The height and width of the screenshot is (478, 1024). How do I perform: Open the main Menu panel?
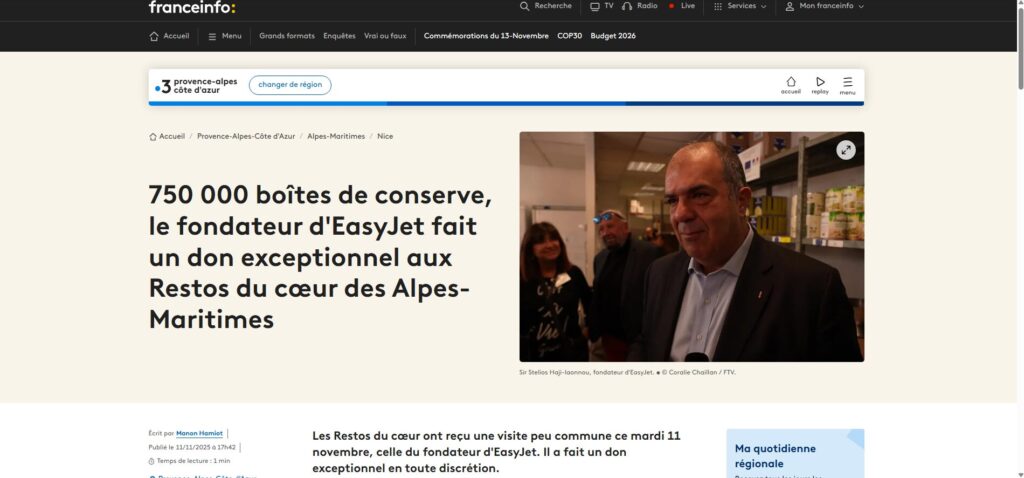coord(225,36)
